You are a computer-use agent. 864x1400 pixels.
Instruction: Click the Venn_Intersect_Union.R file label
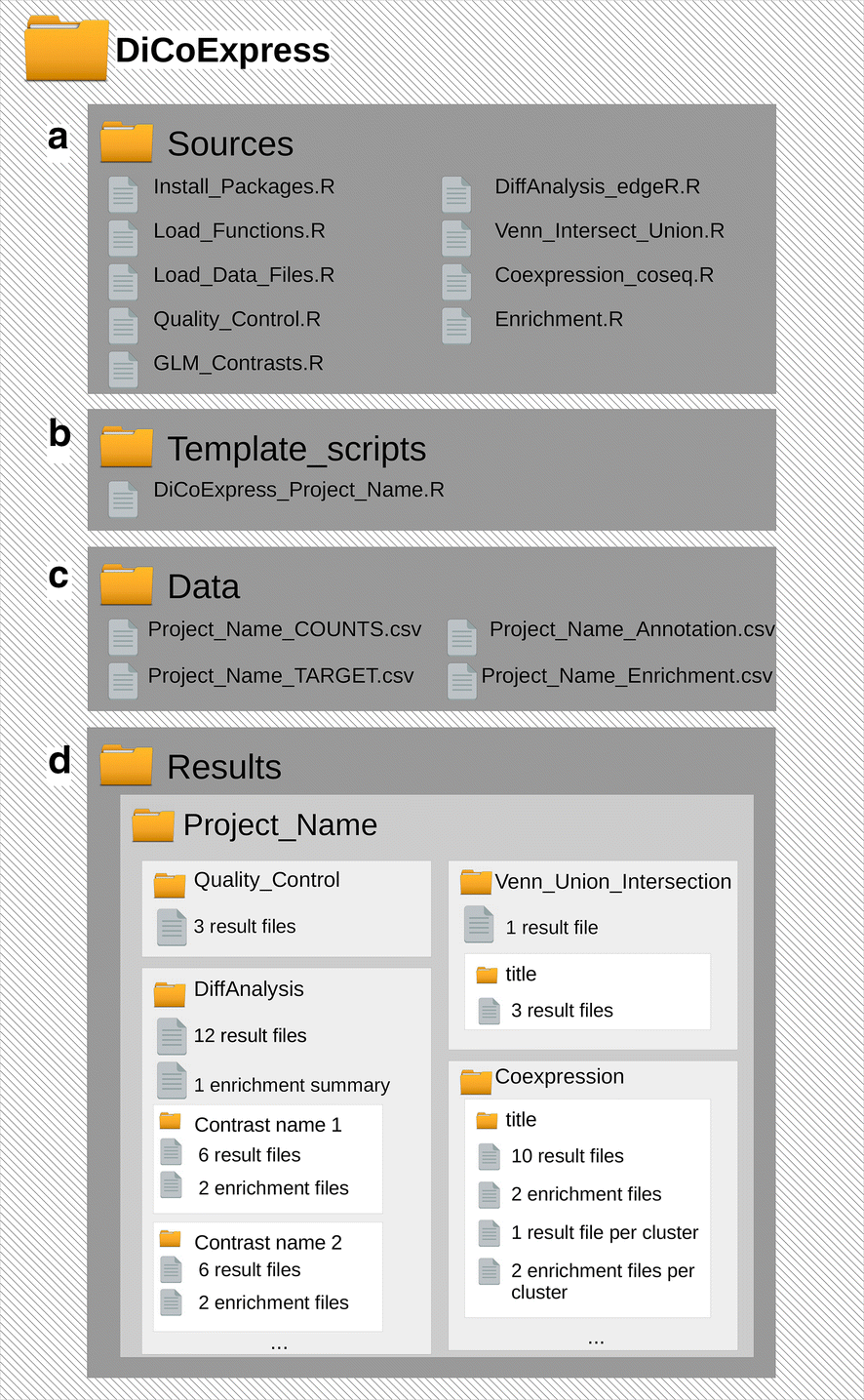(x=609, y=230)
